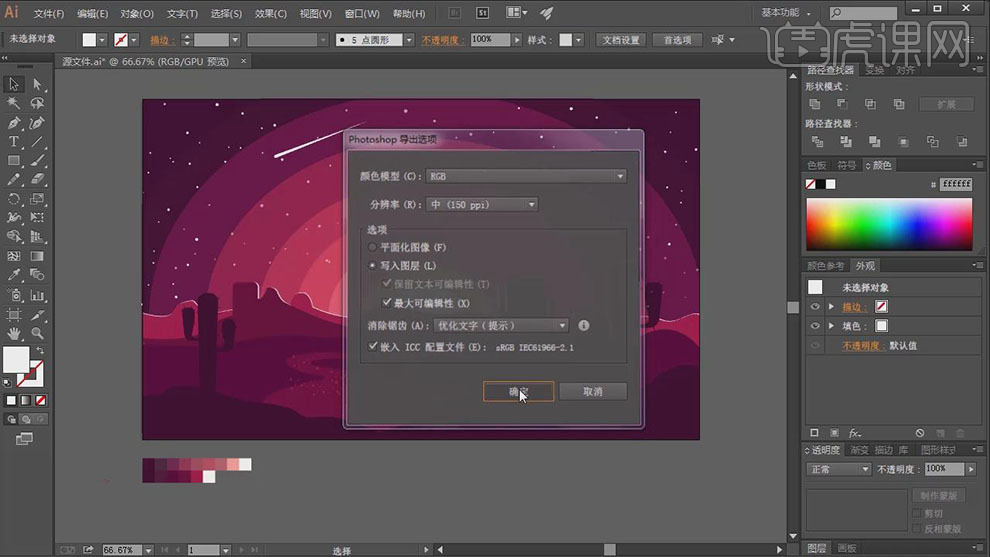
Task: Open 分辨率 中 (150 ppi) dropdown
Action: click(x=482, y=205)
